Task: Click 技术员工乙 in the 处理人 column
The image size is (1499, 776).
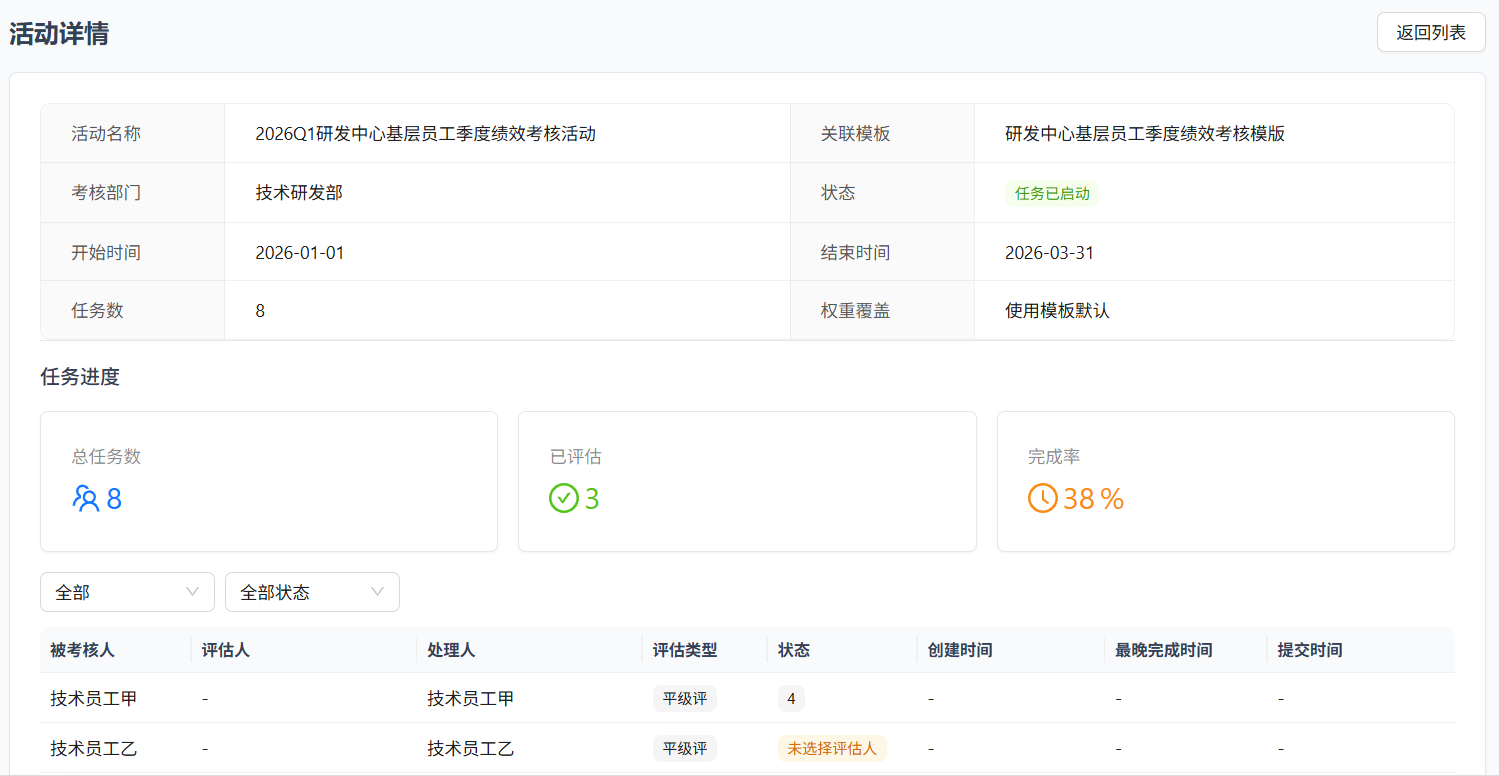Action: [471, 748]
